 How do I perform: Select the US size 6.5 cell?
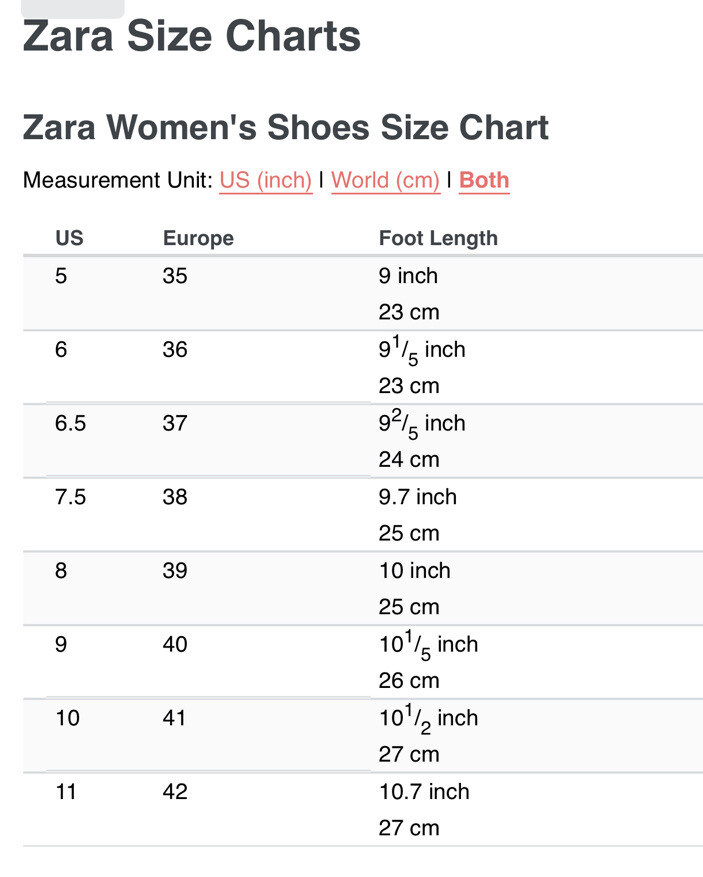(x=70, y=423)
